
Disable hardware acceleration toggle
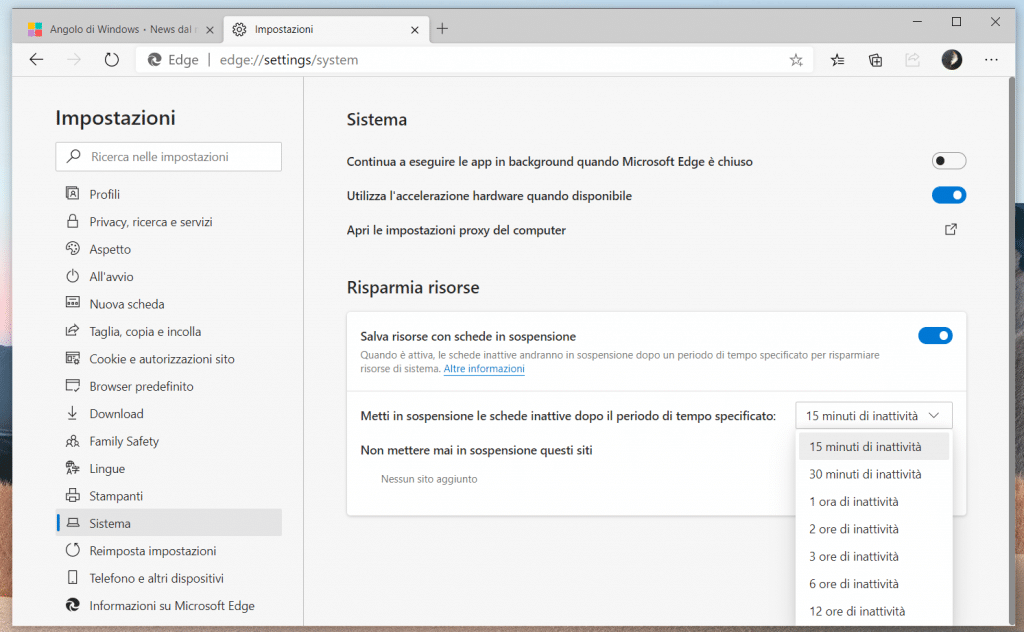coord(948,196)
